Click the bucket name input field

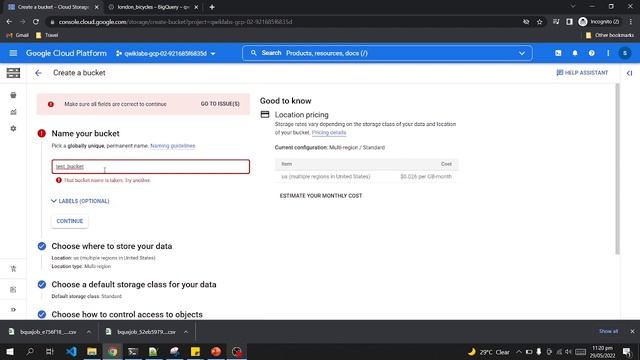(151, 167)
